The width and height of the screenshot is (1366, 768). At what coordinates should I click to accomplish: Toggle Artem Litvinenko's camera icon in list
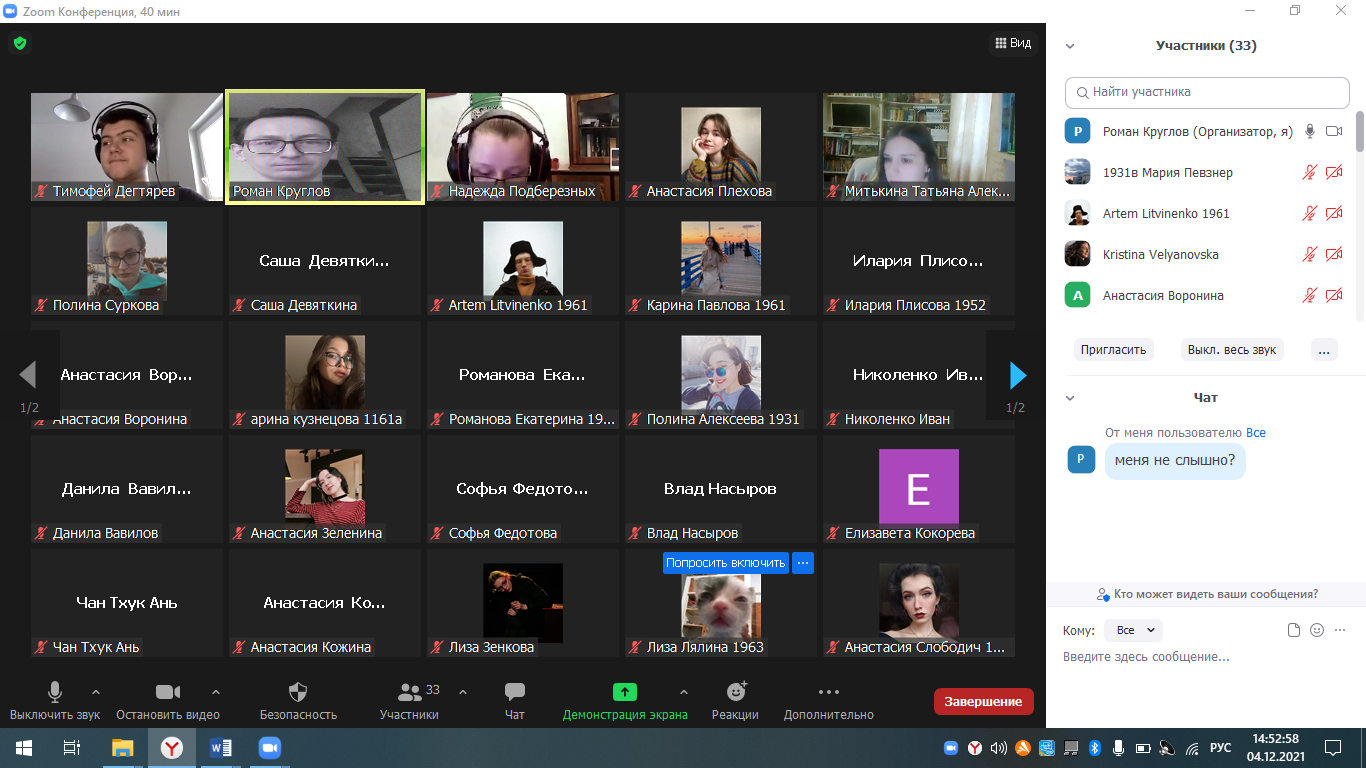[1334, 213]
